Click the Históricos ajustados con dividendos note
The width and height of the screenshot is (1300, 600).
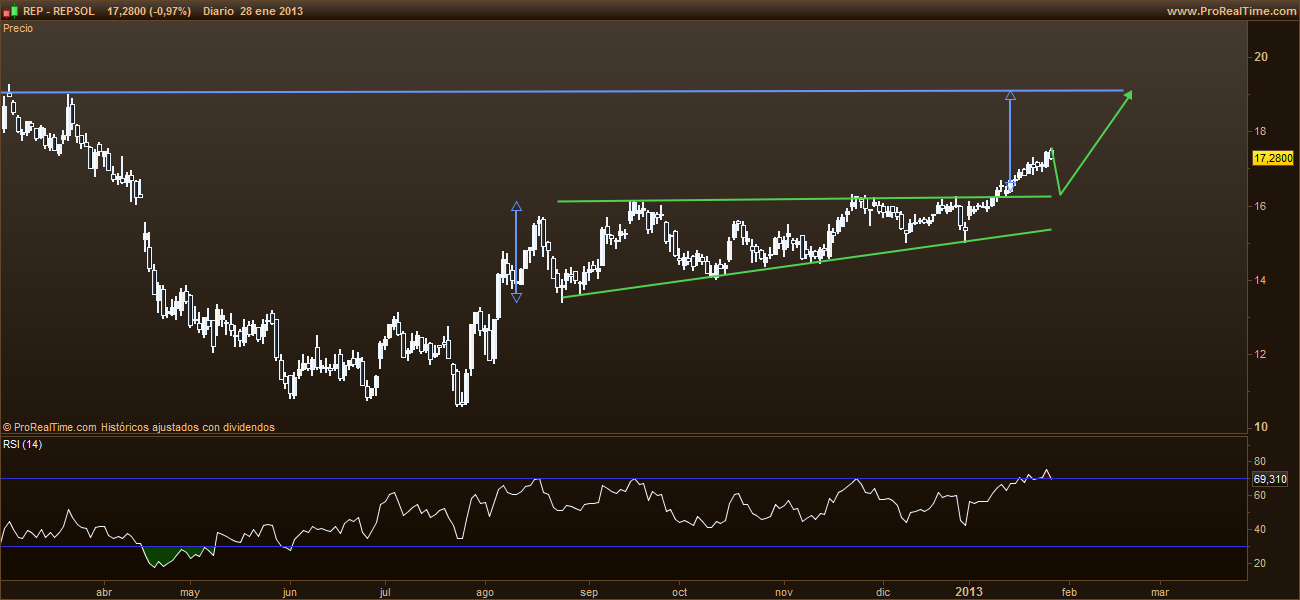(x=188, y=427)
